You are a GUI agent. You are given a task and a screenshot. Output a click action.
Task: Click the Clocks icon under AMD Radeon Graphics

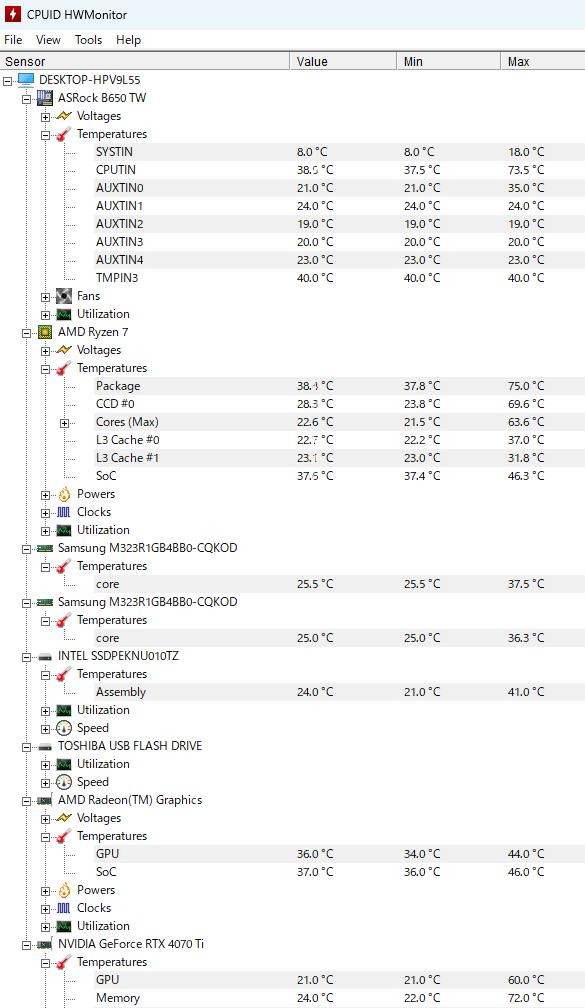coord(64,908)
